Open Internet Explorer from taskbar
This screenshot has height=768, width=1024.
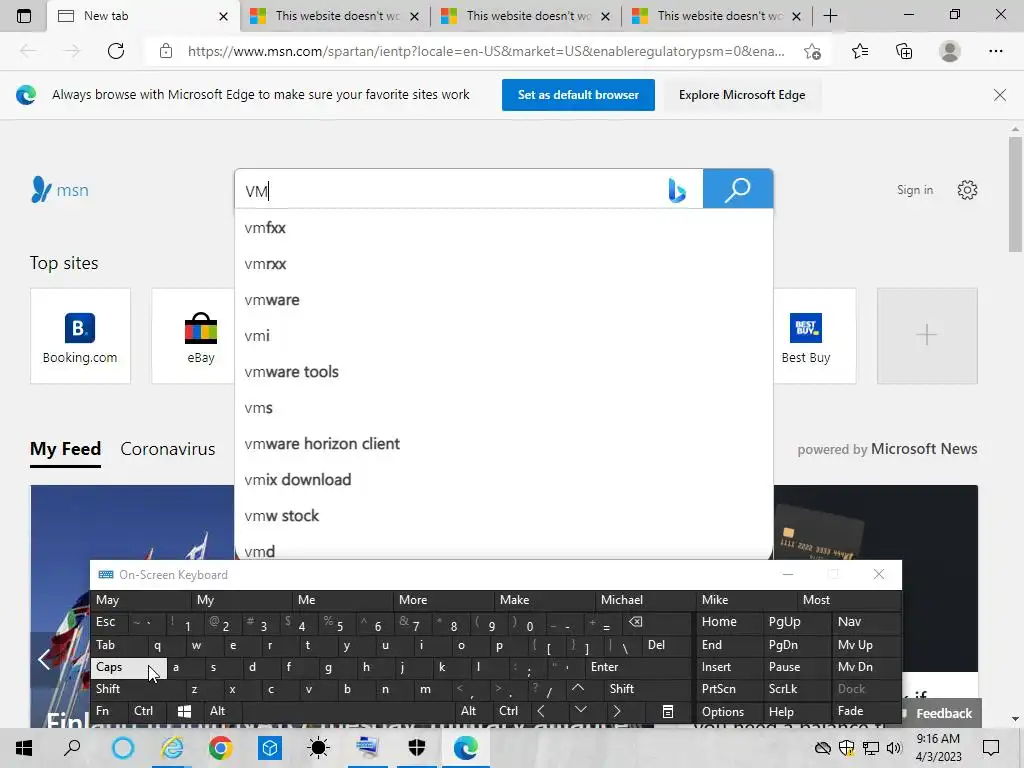click(172, 748)
